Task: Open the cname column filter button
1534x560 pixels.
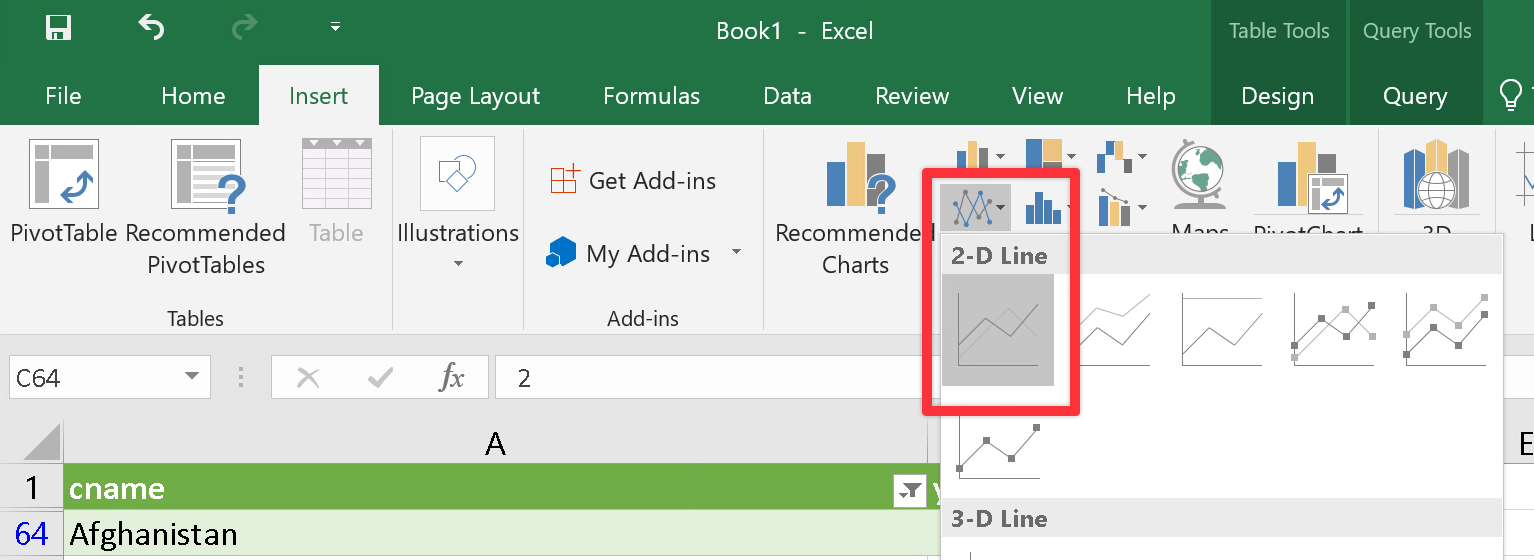Action: click(909, 490)
